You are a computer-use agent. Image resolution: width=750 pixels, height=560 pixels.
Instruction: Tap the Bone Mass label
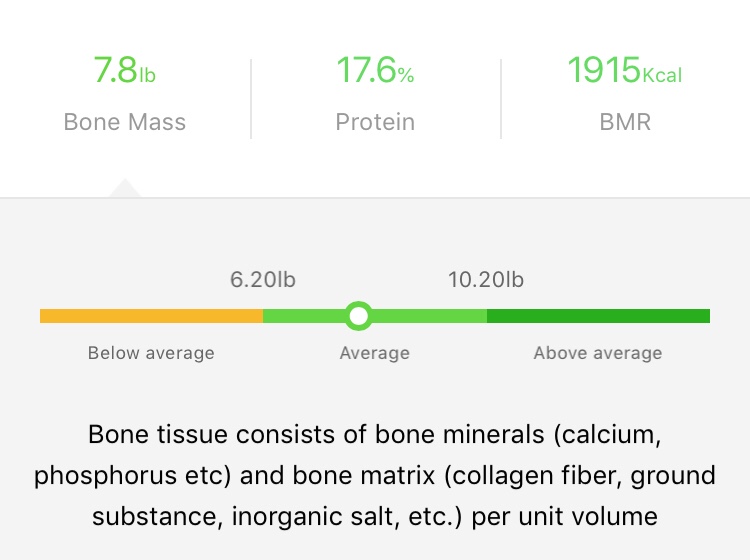124,122
